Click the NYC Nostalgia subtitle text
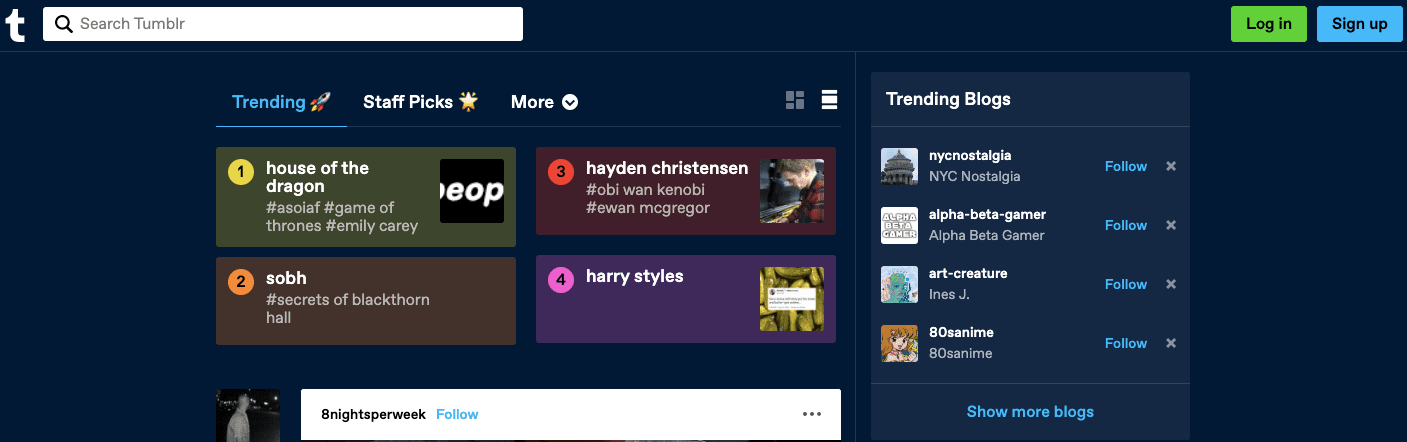This screenshot has width=1407, height=442. [x=974, y=177]
